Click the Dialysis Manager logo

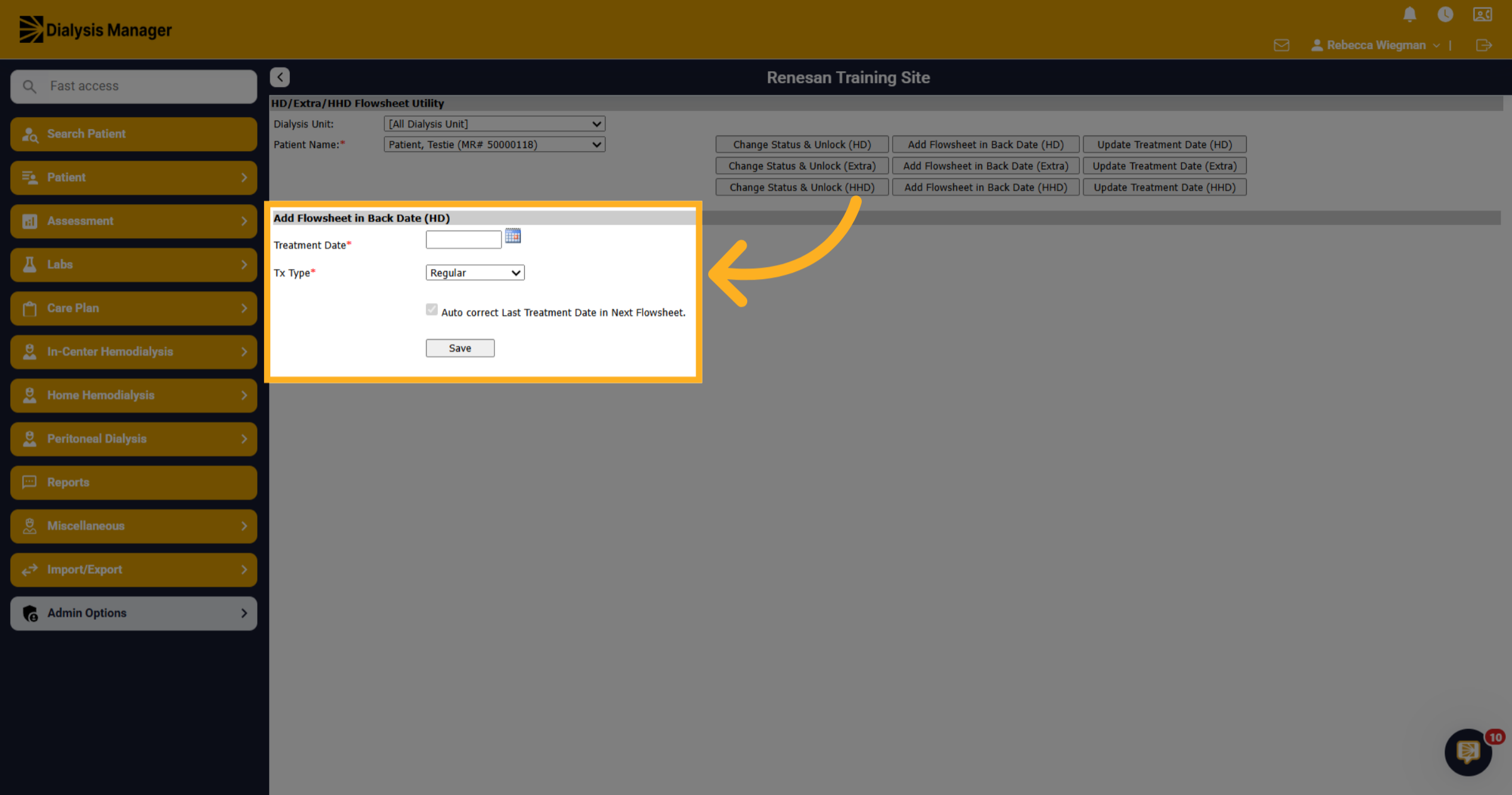coord(95,30)
